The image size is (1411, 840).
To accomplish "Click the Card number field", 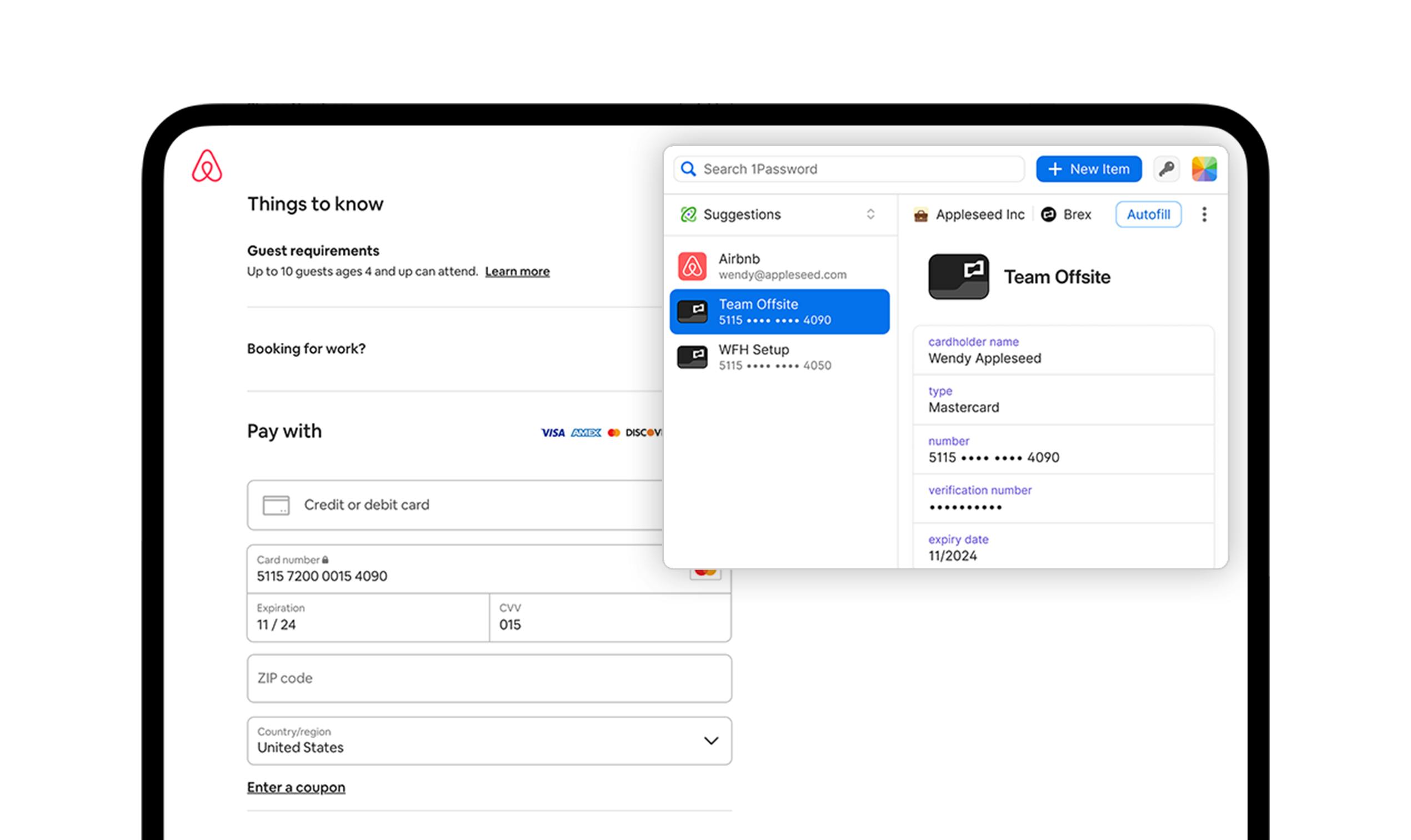I will click(x=489, y=569).
